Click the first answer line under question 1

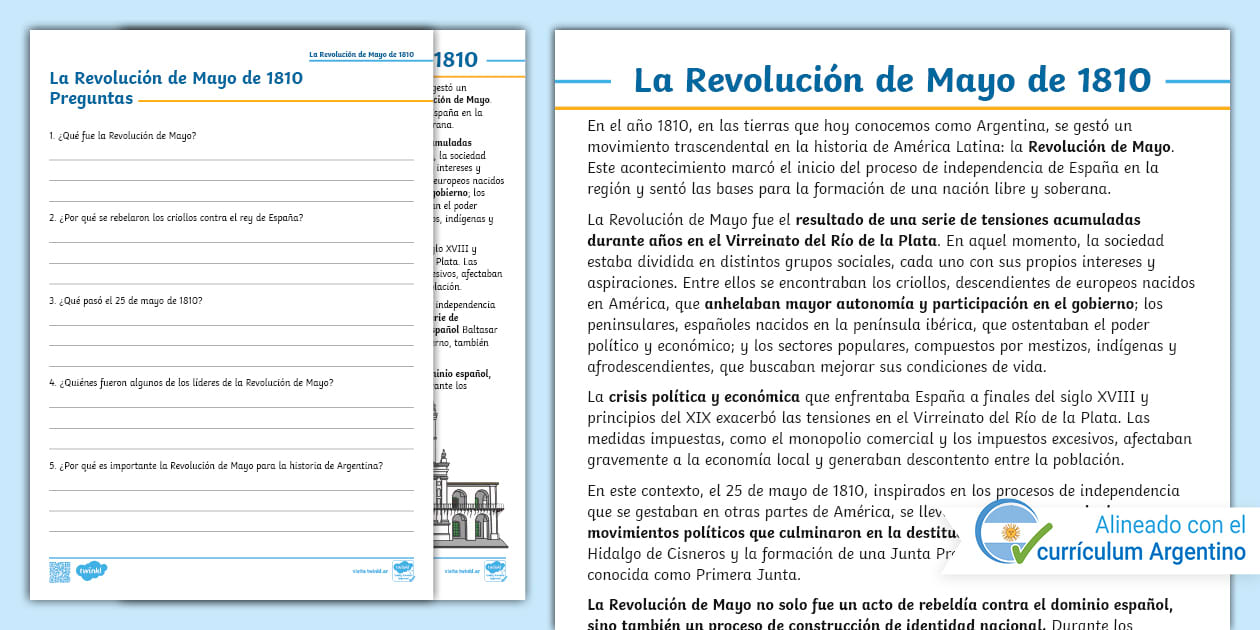231,158
